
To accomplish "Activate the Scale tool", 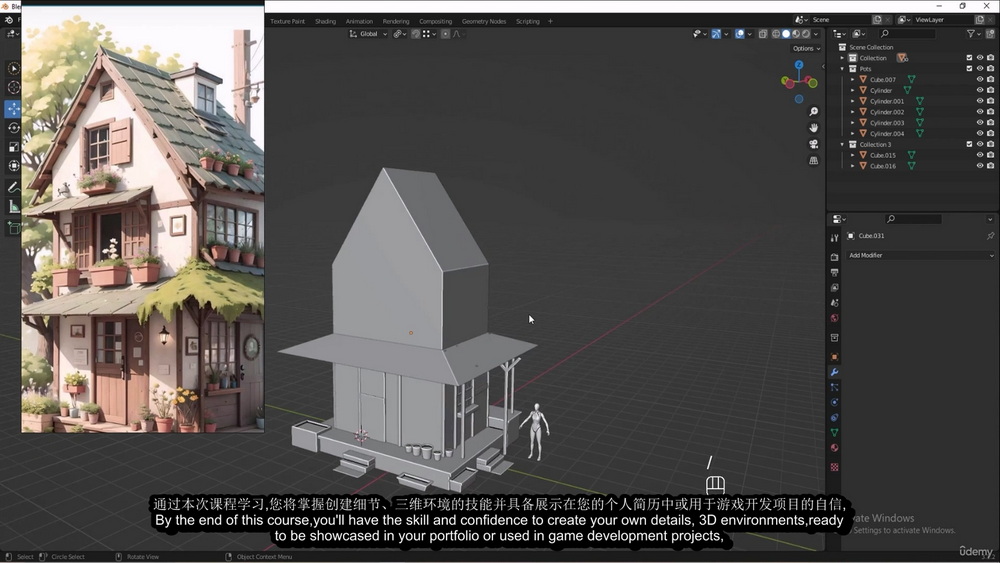I will pyautogui.click(x=13, y=147).
